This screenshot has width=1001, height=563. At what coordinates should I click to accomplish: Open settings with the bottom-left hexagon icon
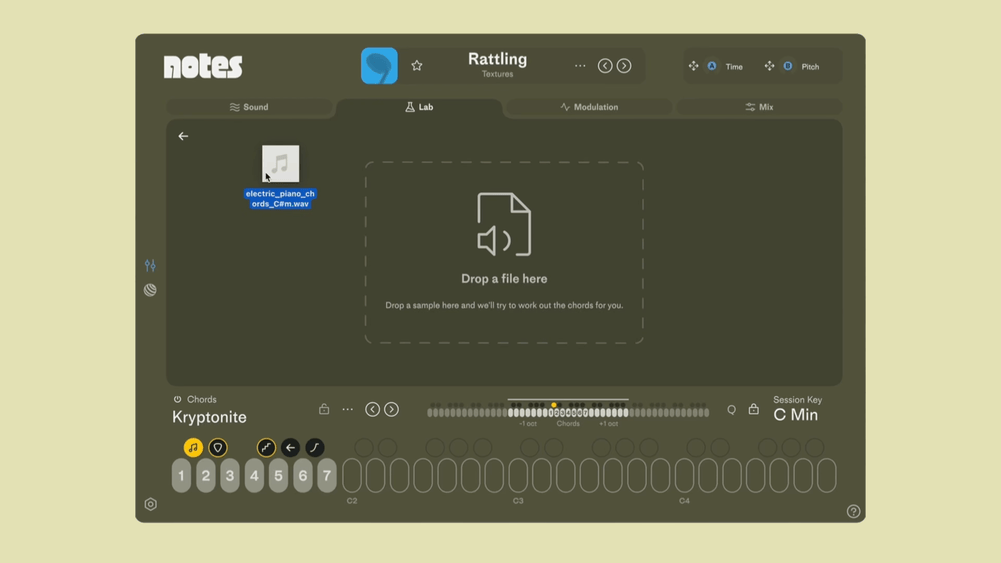[151, 505]
